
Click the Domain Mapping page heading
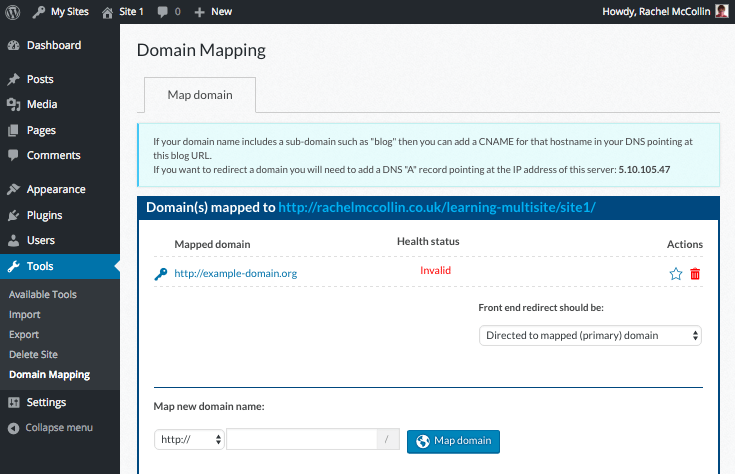coord(201,50)
